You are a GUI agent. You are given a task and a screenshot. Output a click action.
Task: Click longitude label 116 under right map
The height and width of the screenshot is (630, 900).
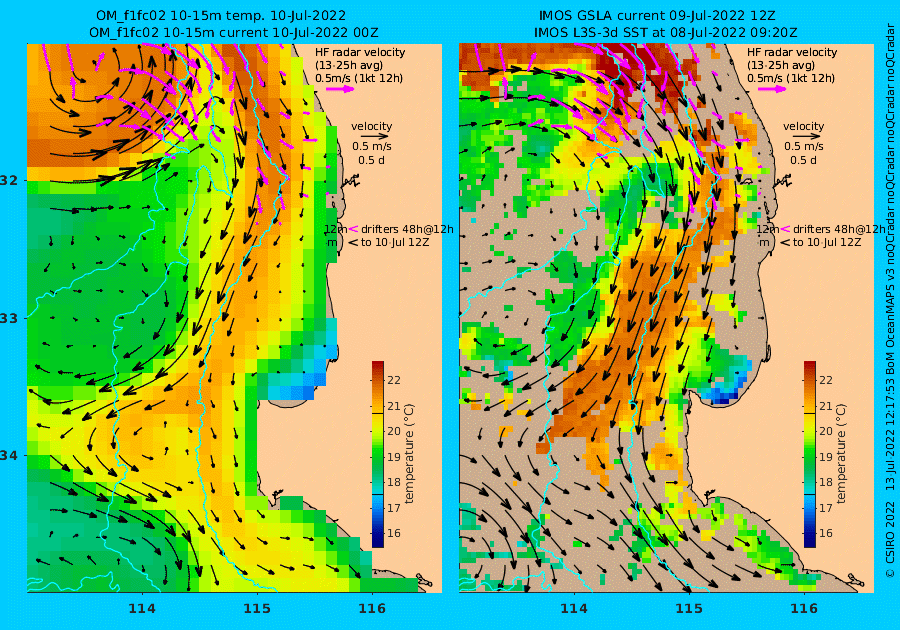point(804,609)
